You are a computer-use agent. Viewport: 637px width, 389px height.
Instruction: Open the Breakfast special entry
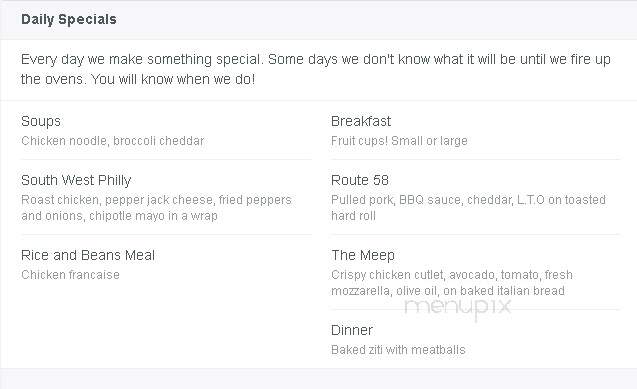[361, 121]
